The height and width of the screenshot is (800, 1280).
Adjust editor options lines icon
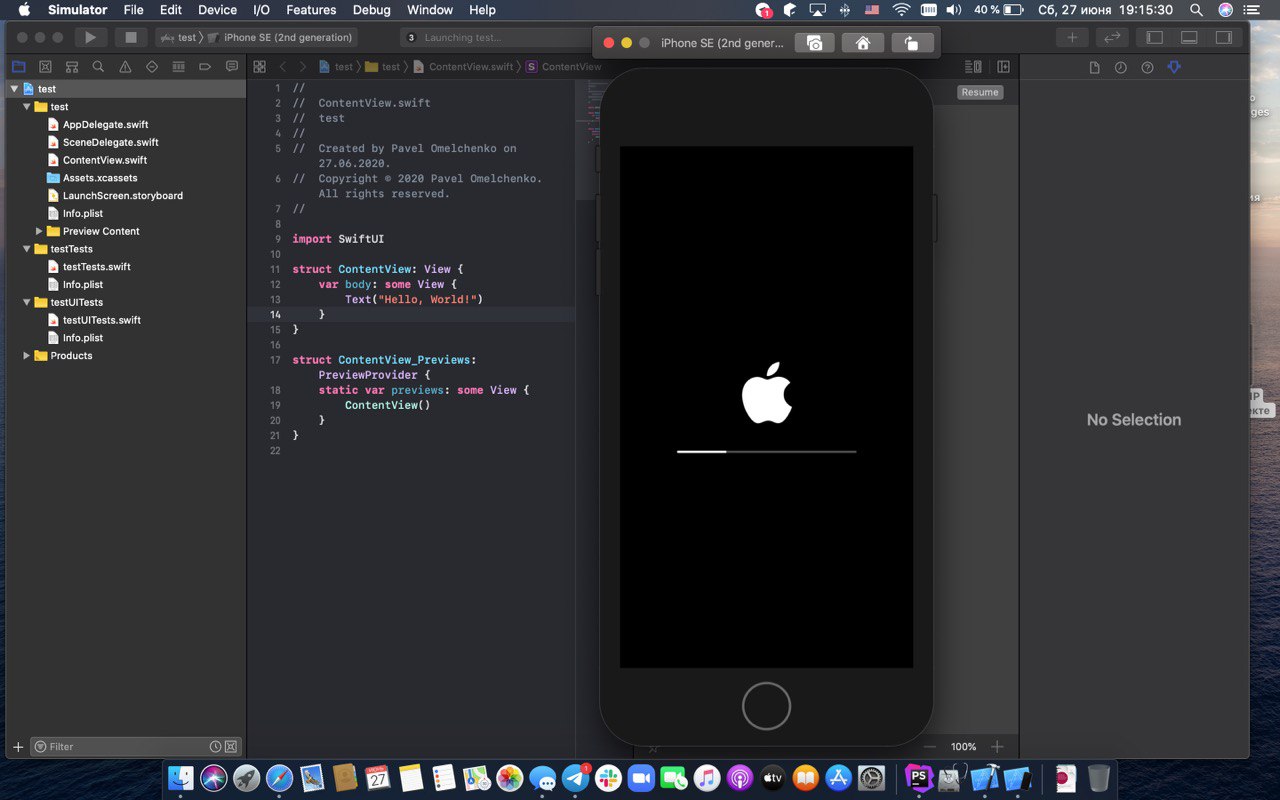click(x=973, y=67)
